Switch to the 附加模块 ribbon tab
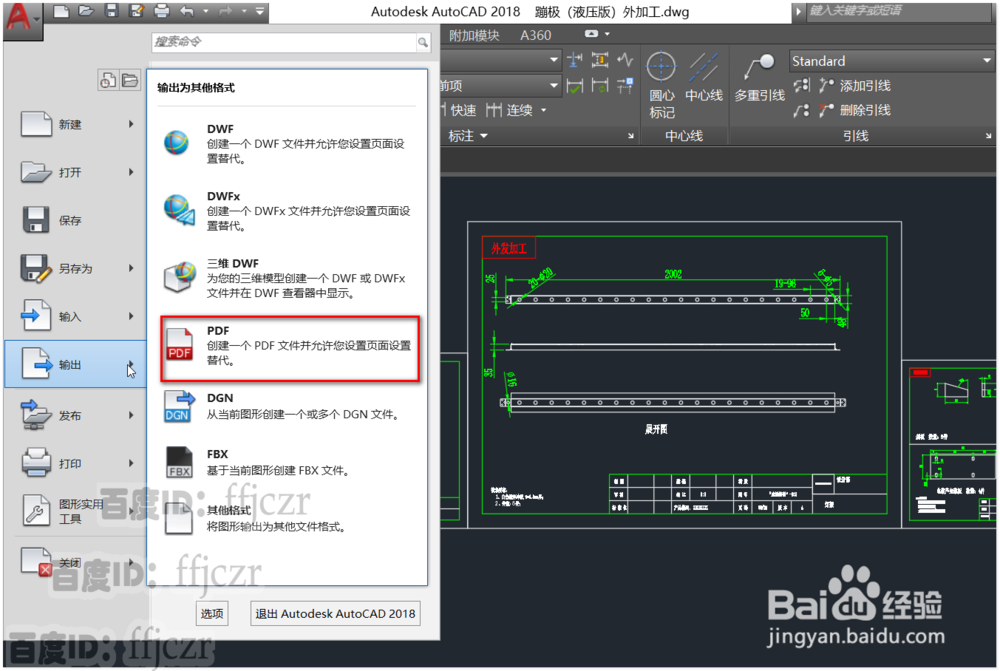The image size is (1000, 671). click(474, 35)
